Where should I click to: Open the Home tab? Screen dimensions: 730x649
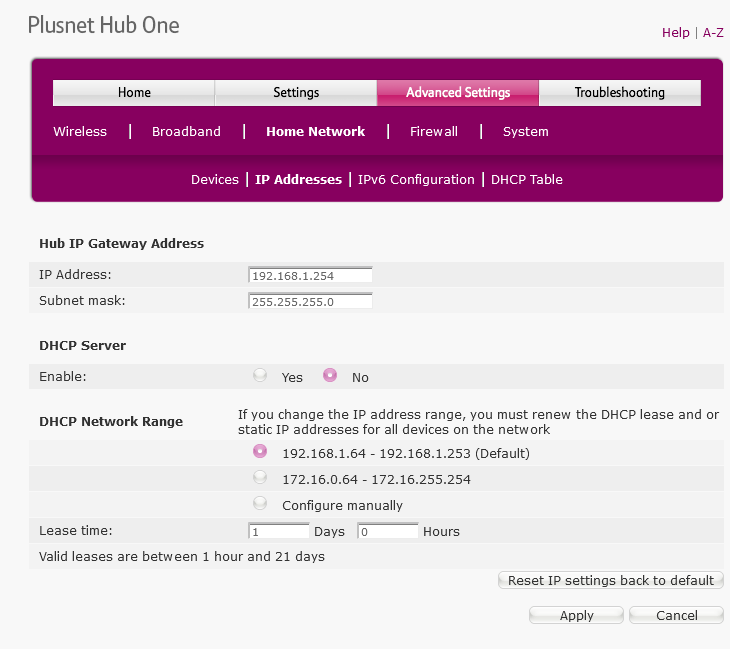pyautogui.click(x=134, y=93)
